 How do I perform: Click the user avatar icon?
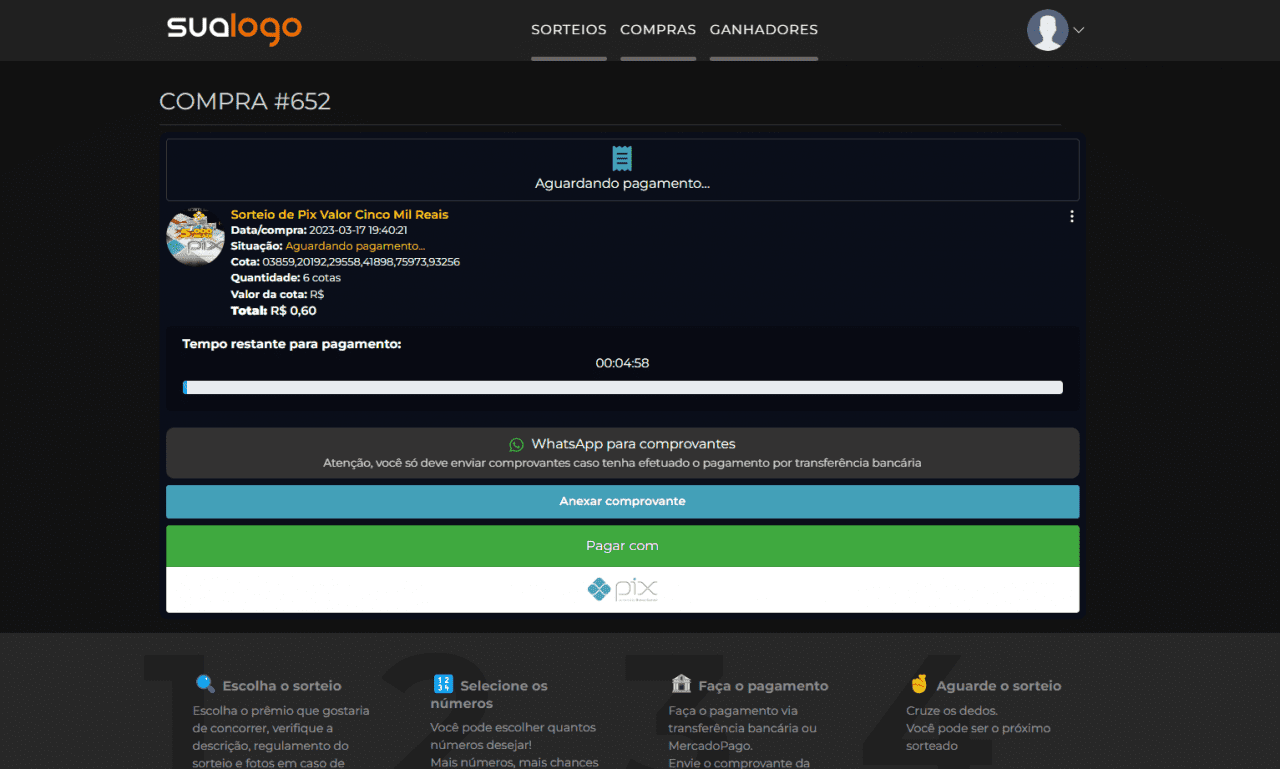tap(1047, 30)
